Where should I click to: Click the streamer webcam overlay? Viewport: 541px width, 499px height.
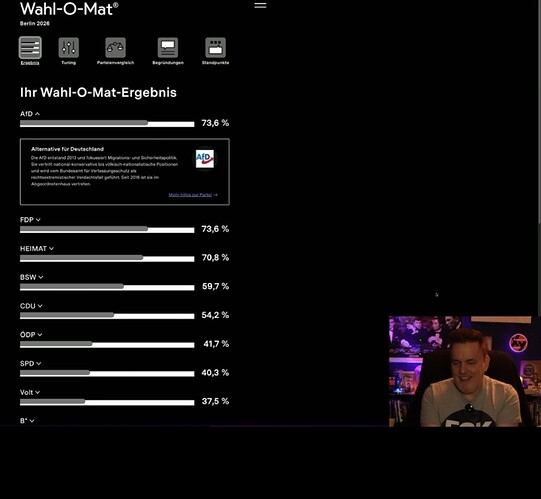coord(465,371)
